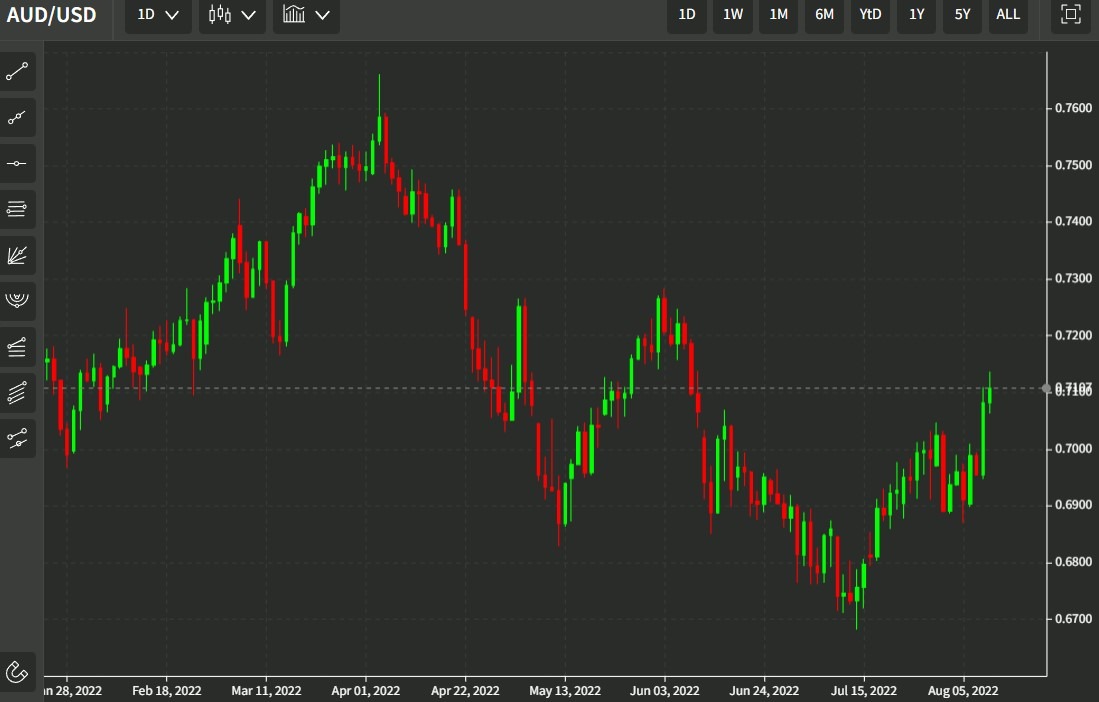Click the Feb 18, 2022 date label
1099x702 pixels.
coord(167,691)
